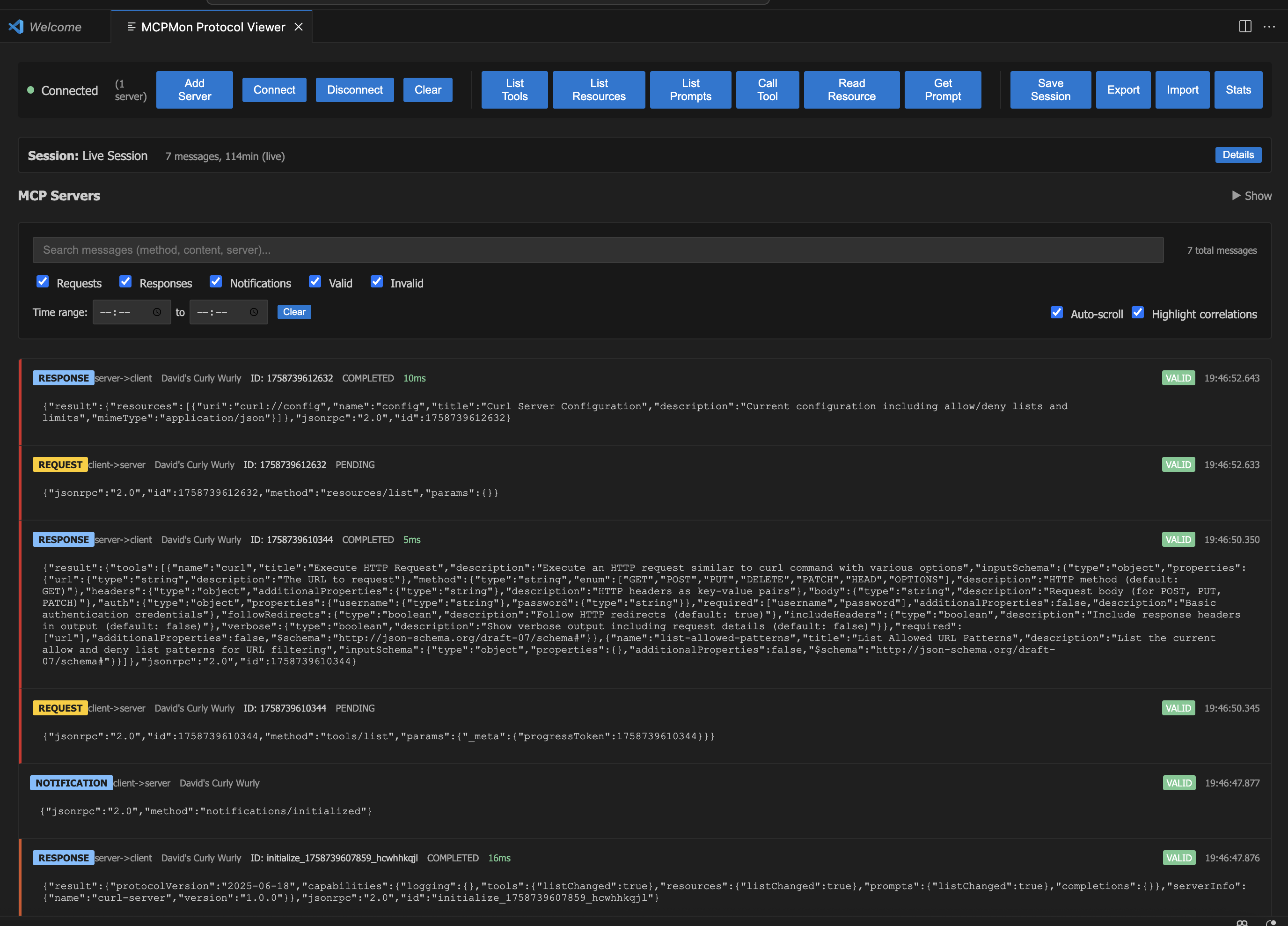Click the time range start field
The width and height of the screenshot is (1288, 926).
coord(131,312)
